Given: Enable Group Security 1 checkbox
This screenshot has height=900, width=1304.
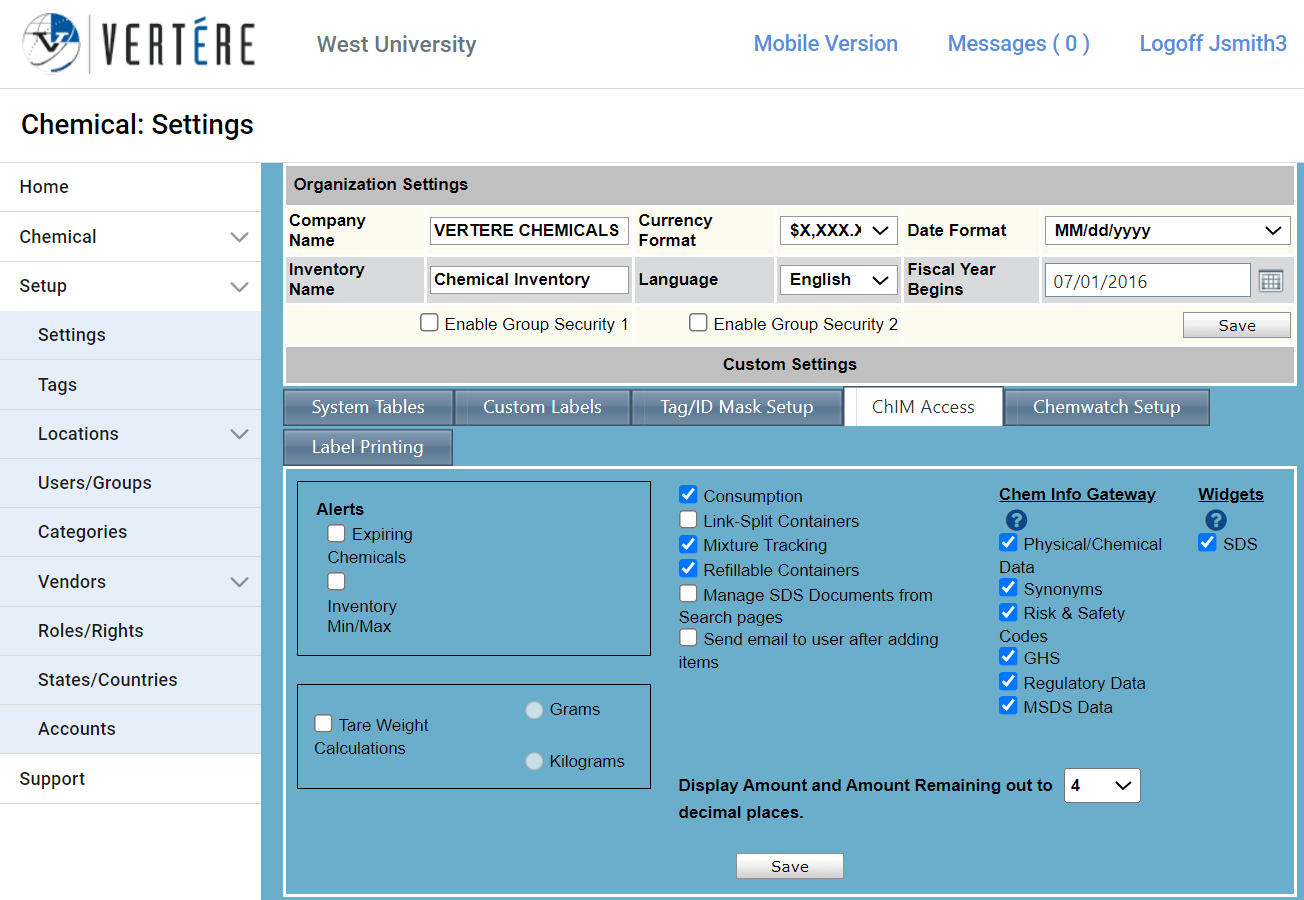Looking at the screenshot, I should [x=429, y=323].
